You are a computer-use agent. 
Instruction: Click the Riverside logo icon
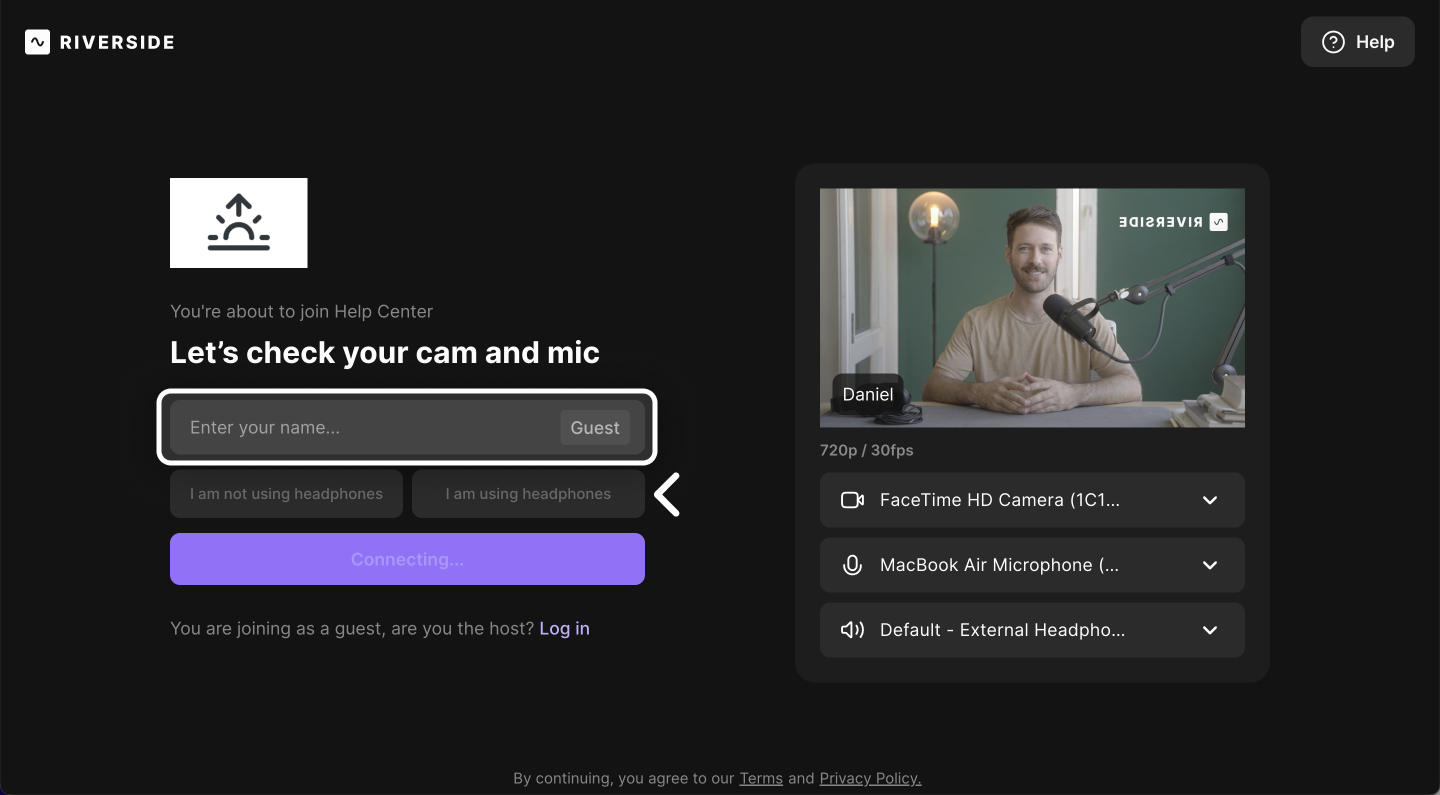37,42
